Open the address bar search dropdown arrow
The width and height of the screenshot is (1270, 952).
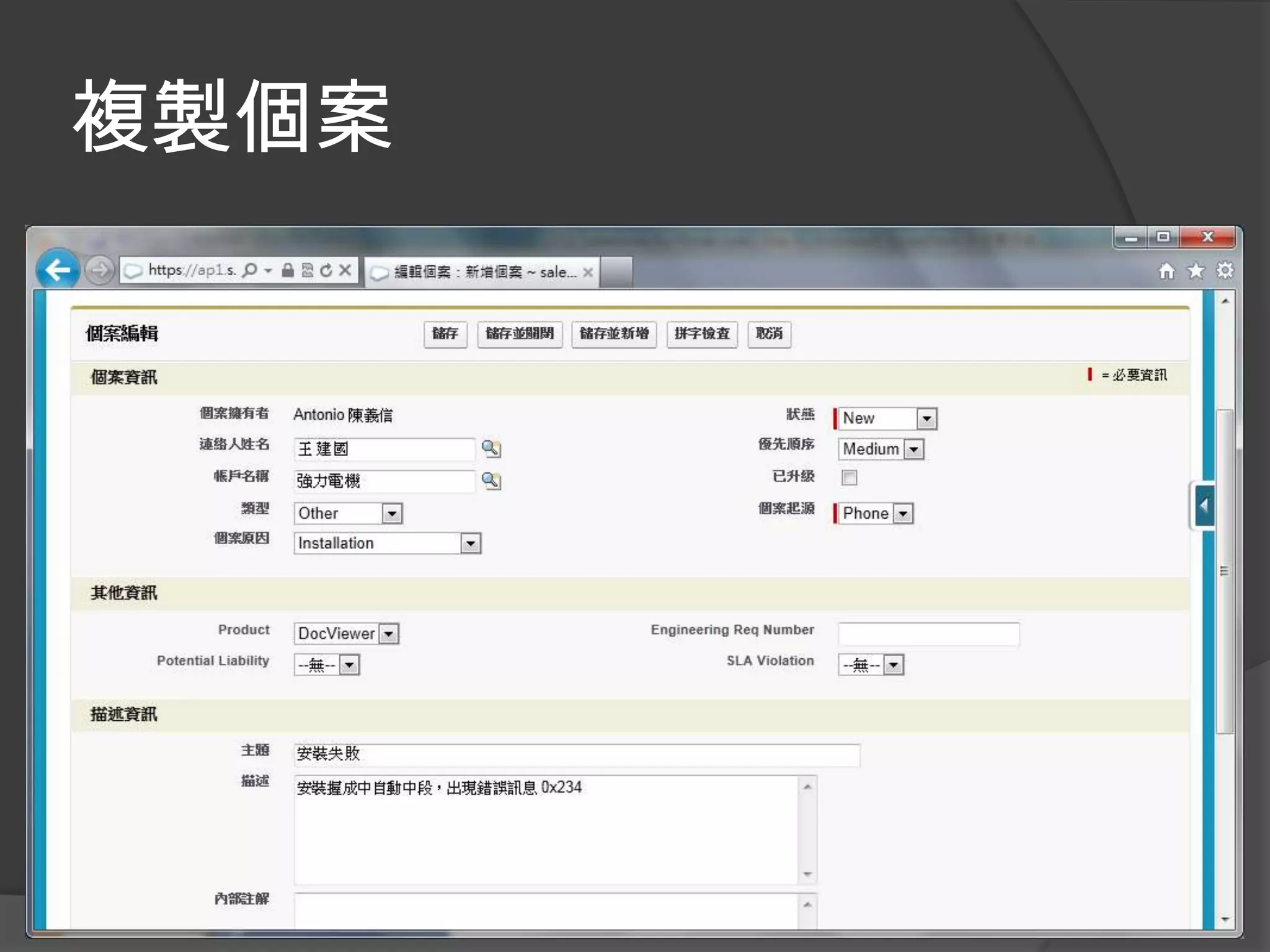(x=268, y=271)
